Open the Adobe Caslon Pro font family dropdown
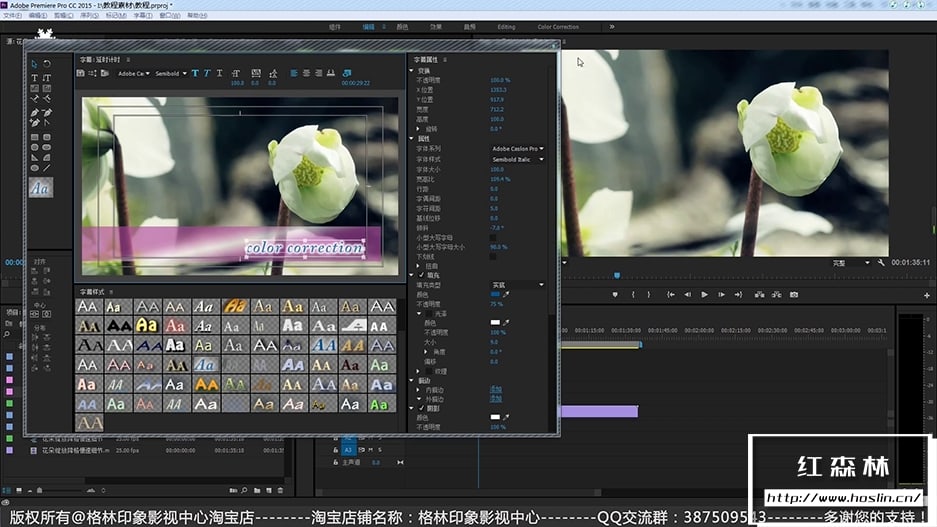This screenshot has width=937, height=527. tap(518, 149)
